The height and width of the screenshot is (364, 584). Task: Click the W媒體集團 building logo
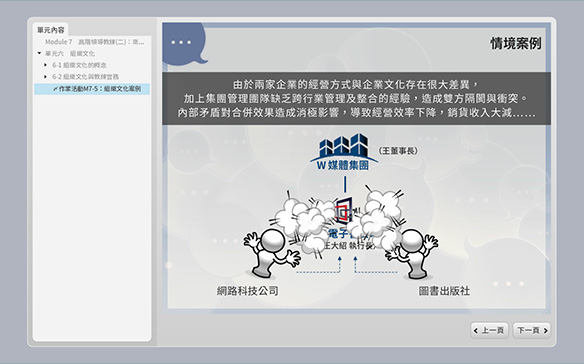[344, 152]
